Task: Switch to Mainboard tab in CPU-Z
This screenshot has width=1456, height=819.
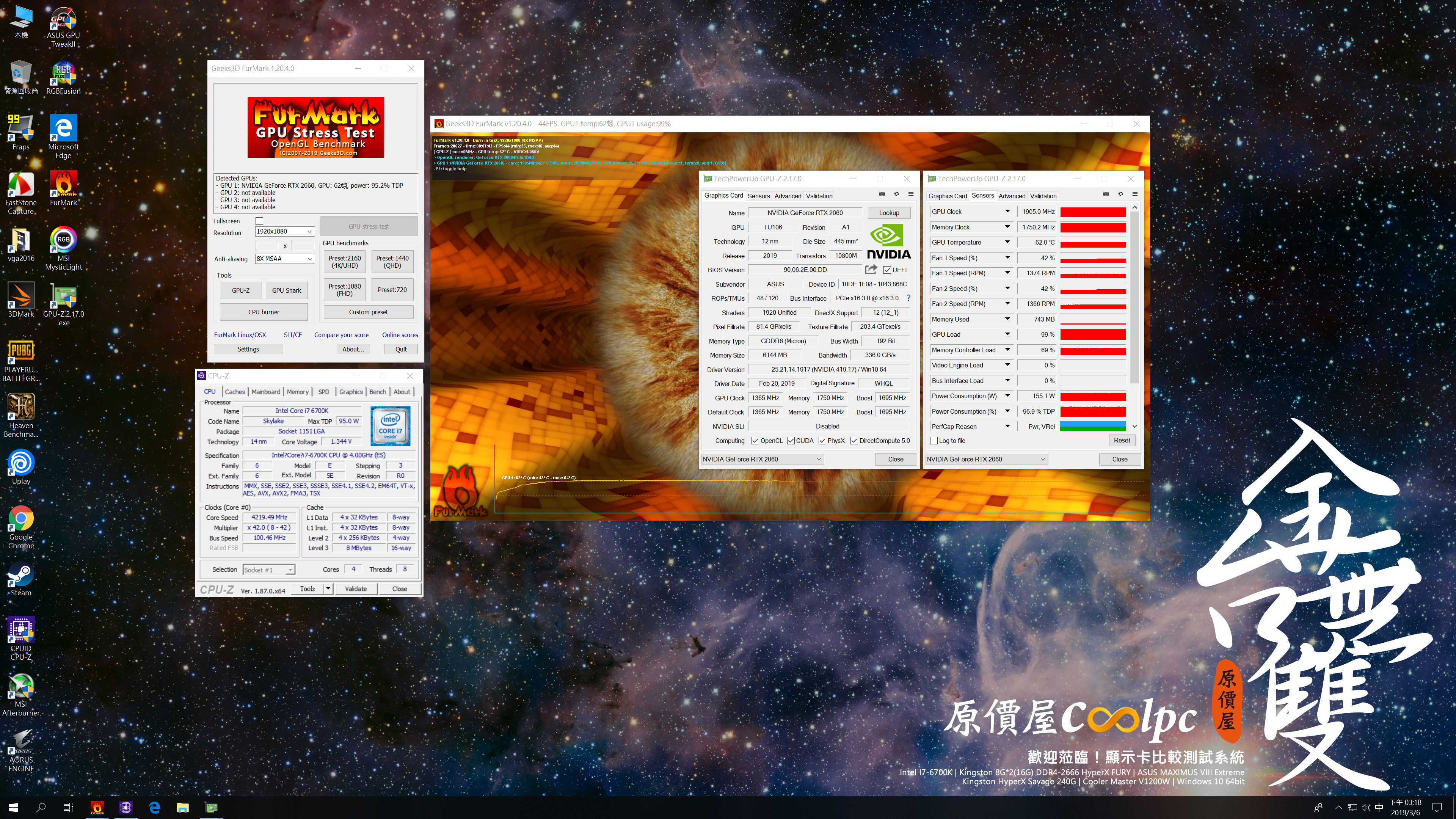Action: point(266,392)
